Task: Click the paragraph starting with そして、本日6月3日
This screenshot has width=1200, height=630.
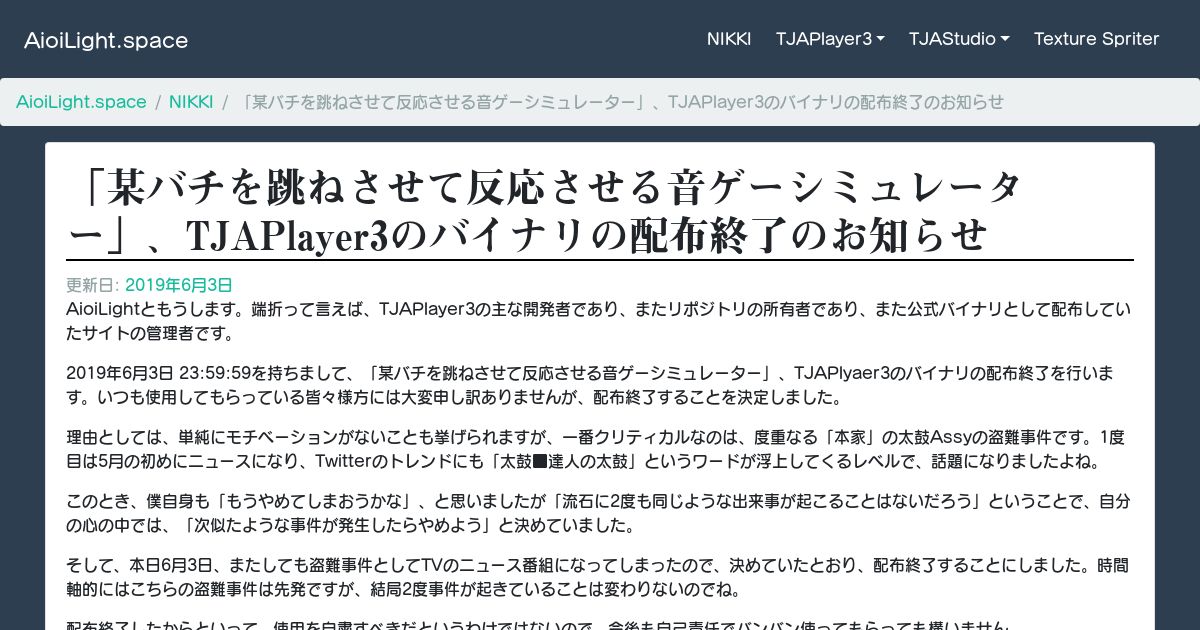Action: point(600,577)
